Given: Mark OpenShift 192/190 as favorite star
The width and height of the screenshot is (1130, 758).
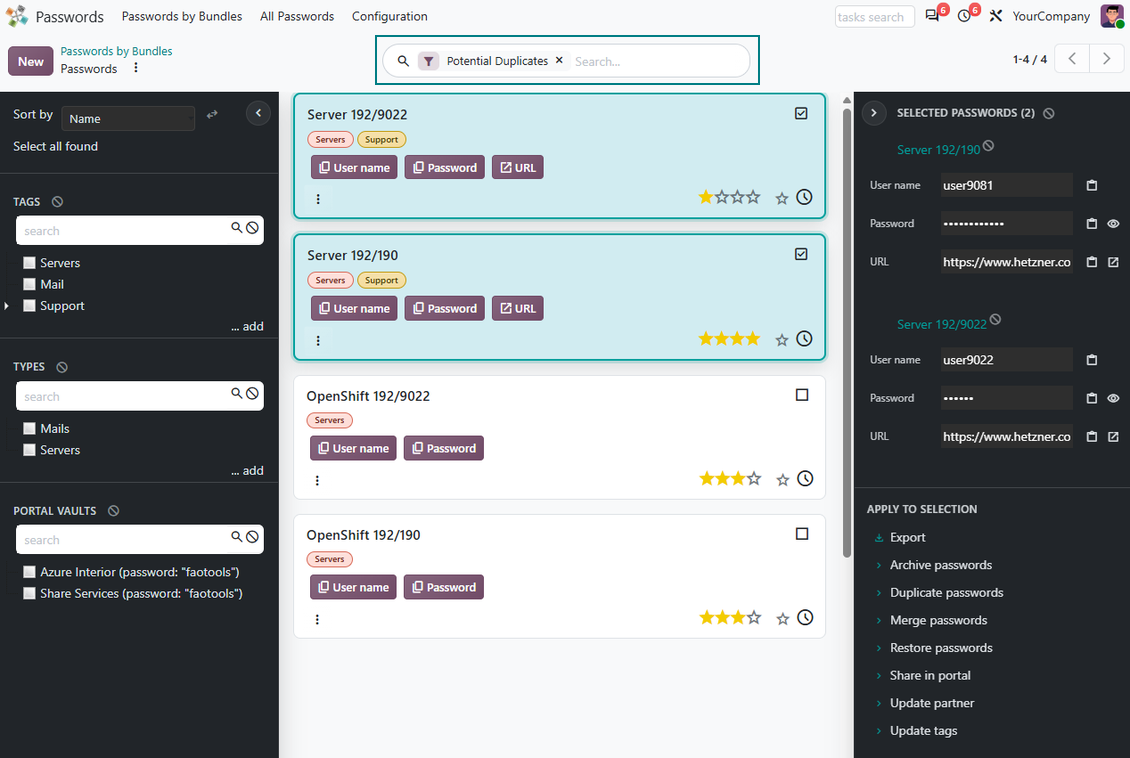Looking at the screenshot, I should coord(783,619).
